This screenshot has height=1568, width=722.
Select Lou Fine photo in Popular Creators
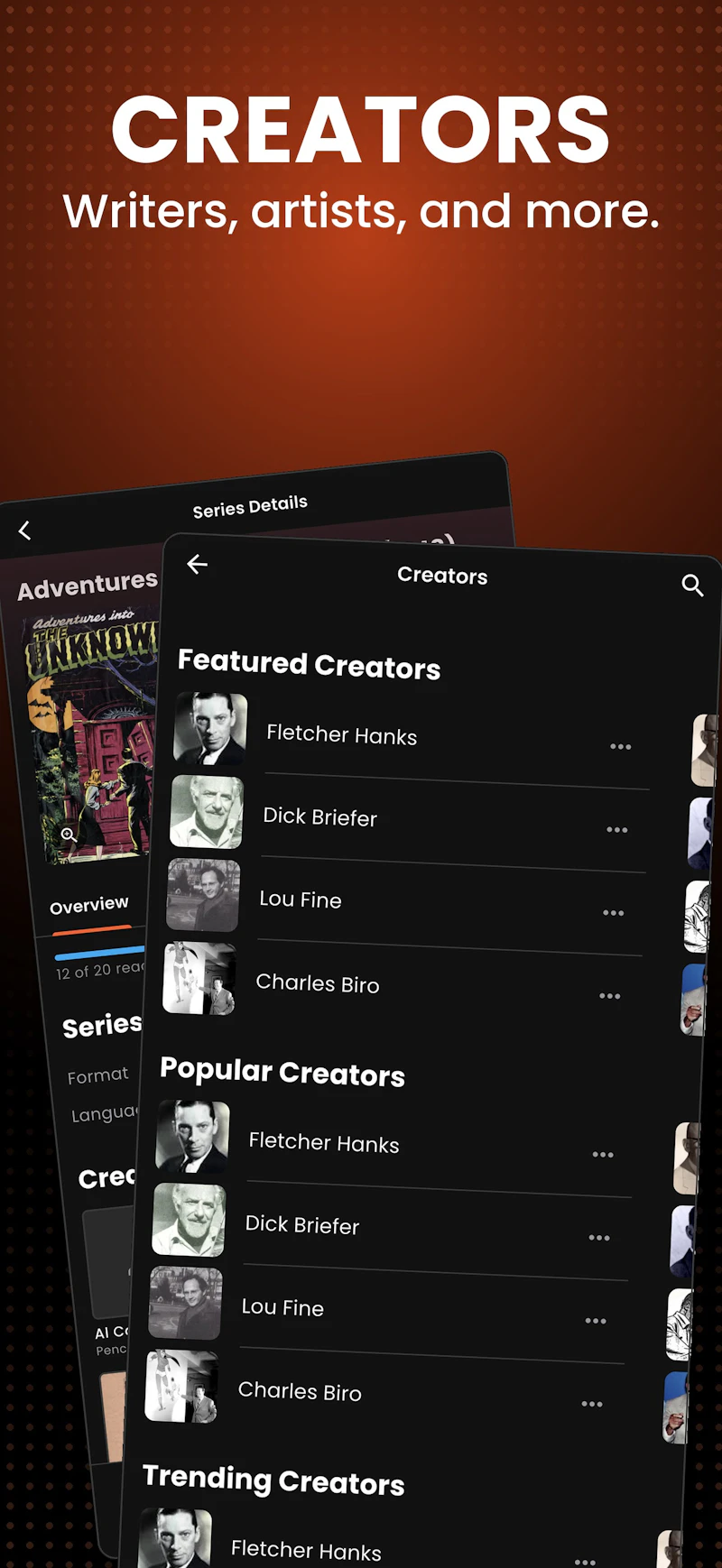pos(185,1303)
